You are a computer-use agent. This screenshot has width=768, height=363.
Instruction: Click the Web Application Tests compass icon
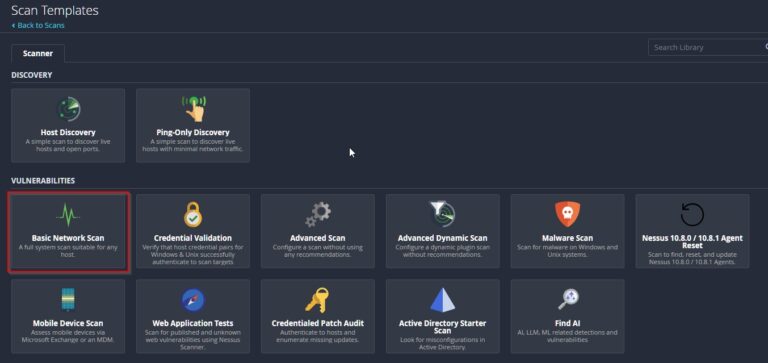(193, 300)
